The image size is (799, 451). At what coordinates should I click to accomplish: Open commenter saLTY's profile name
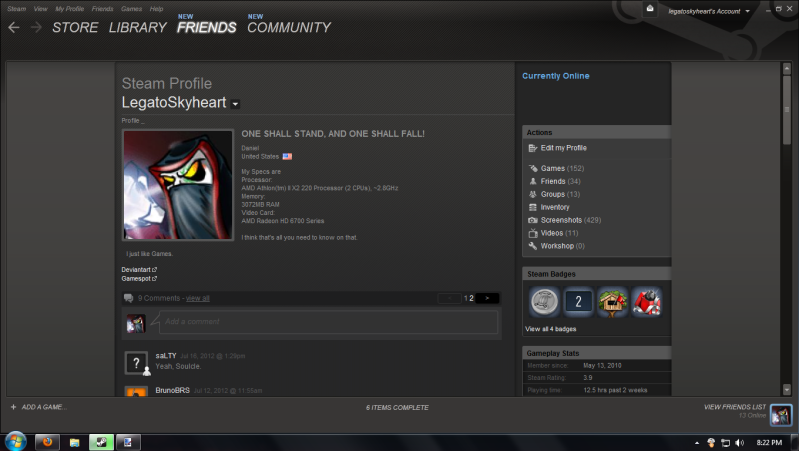166,356
